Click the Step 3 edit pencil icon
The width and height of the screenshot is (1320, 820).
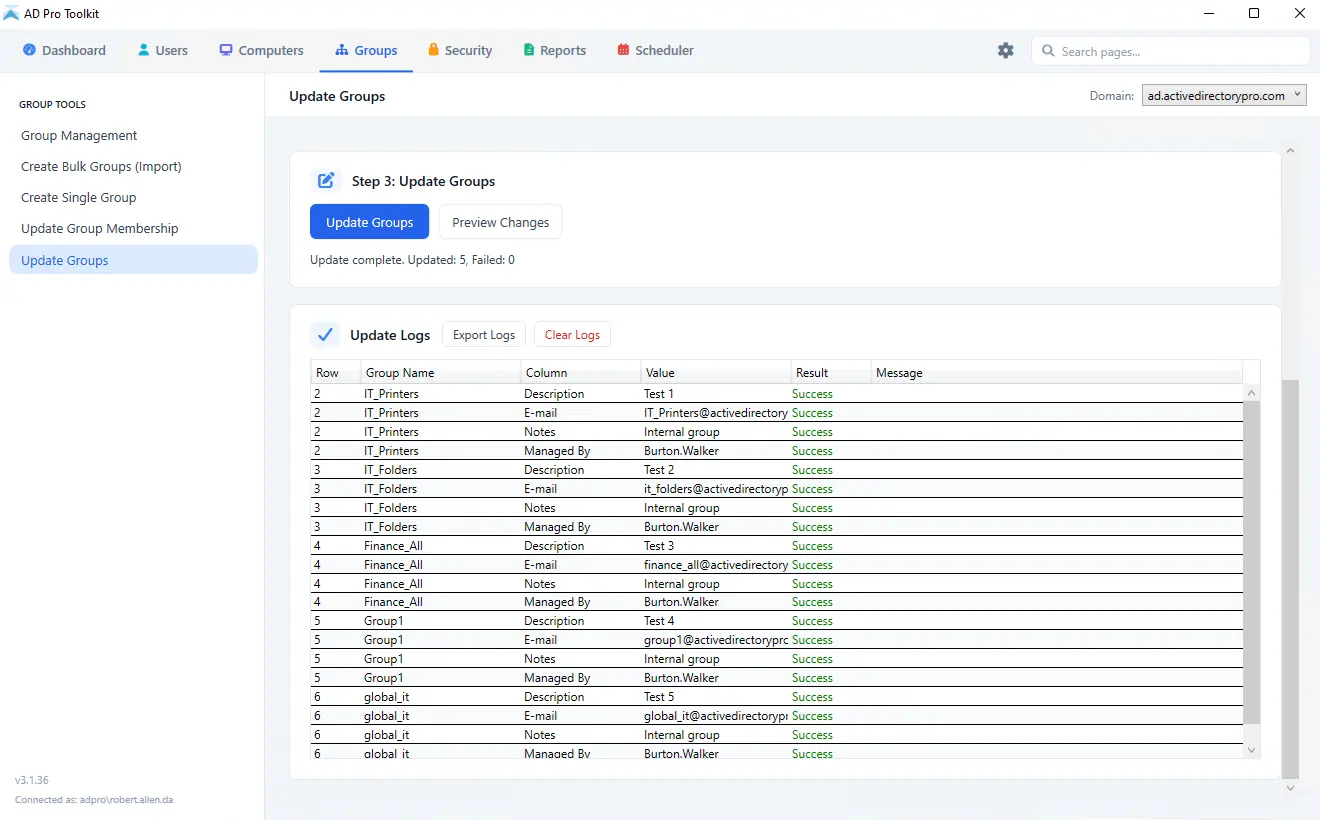coord(326,181)
